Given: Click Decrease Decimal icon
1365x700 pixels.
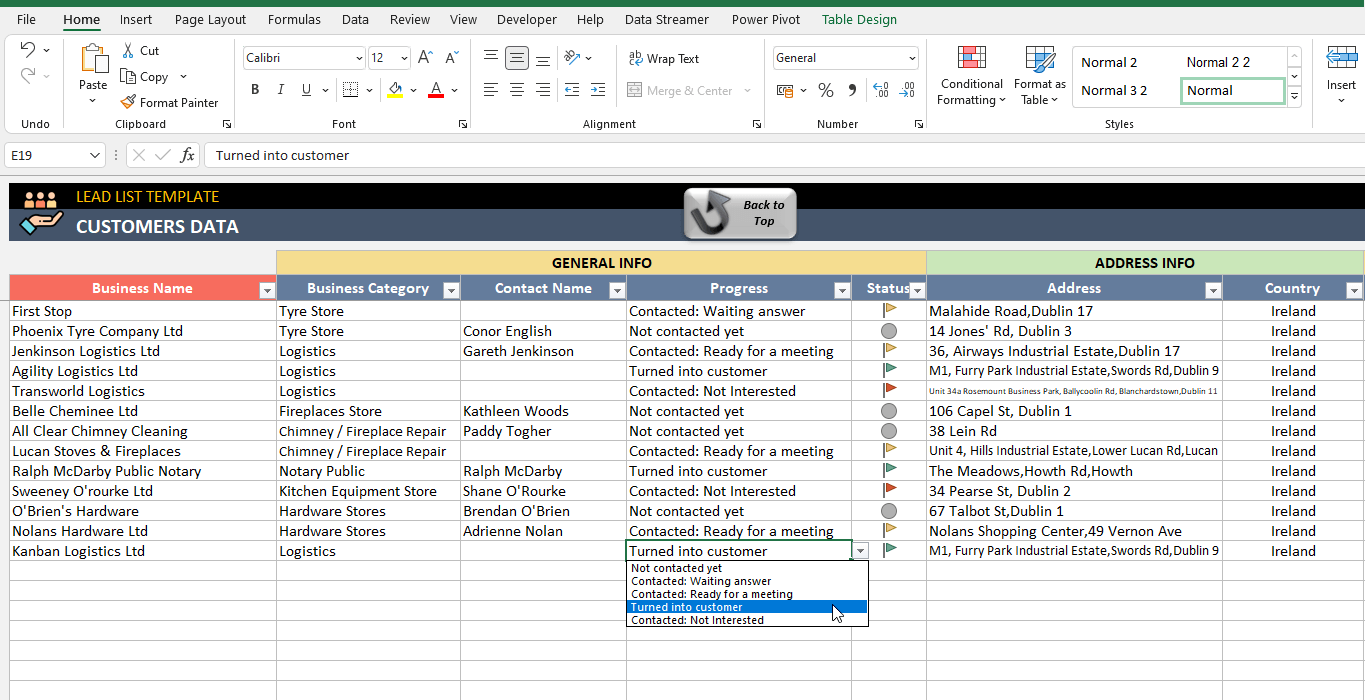Looking at the screenshot, I should click(x=906, y=90).
